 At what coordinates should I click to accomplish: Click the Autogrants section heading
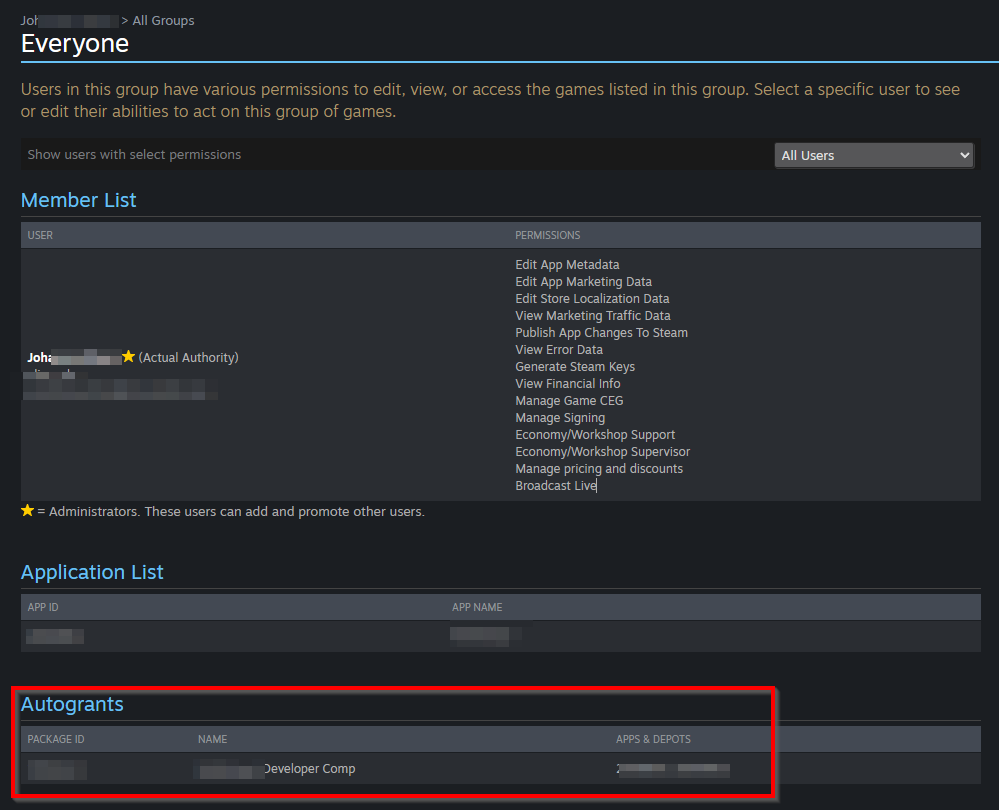[x=72, y=704]
